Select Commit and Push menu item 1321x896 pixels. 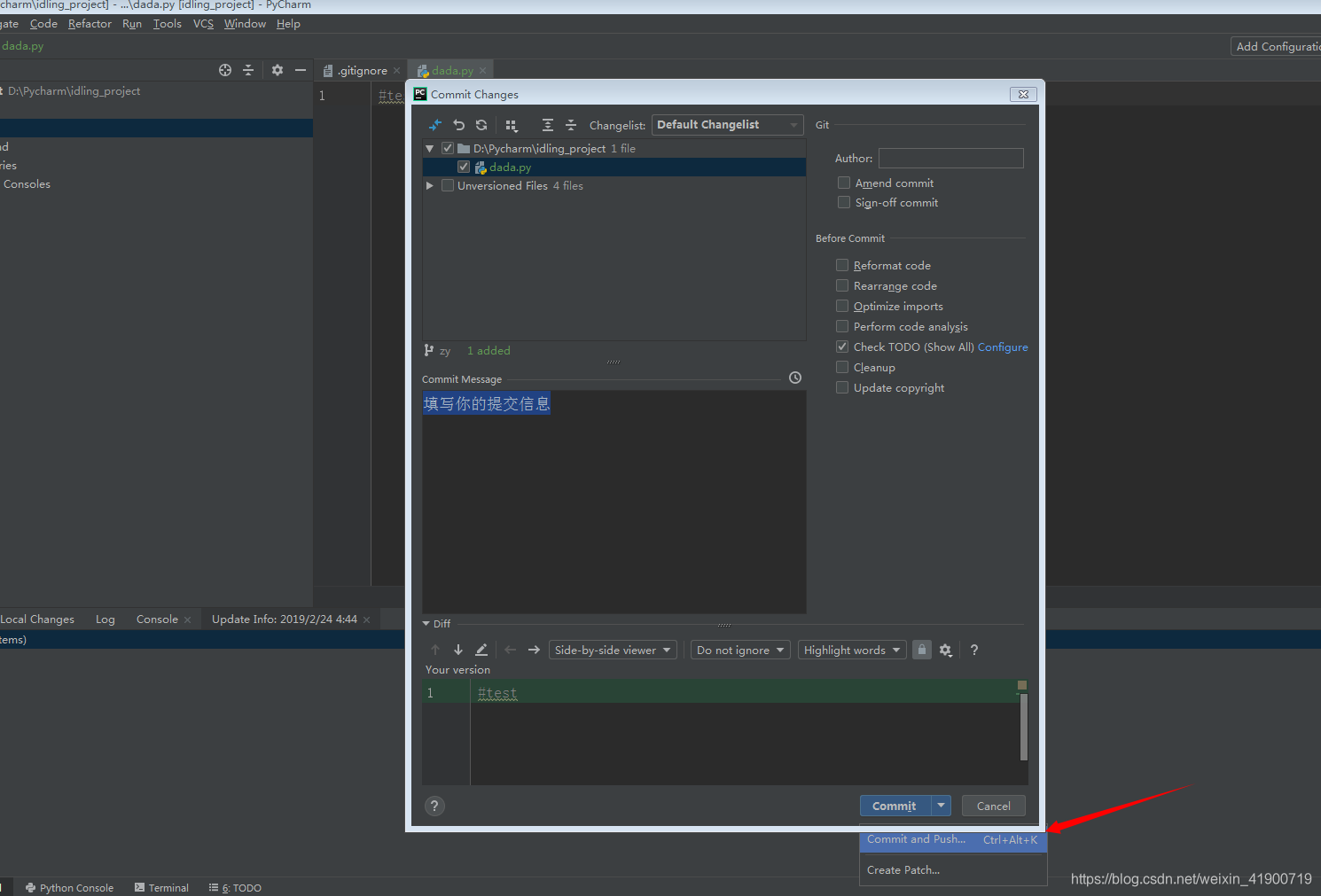click(953, 839)
